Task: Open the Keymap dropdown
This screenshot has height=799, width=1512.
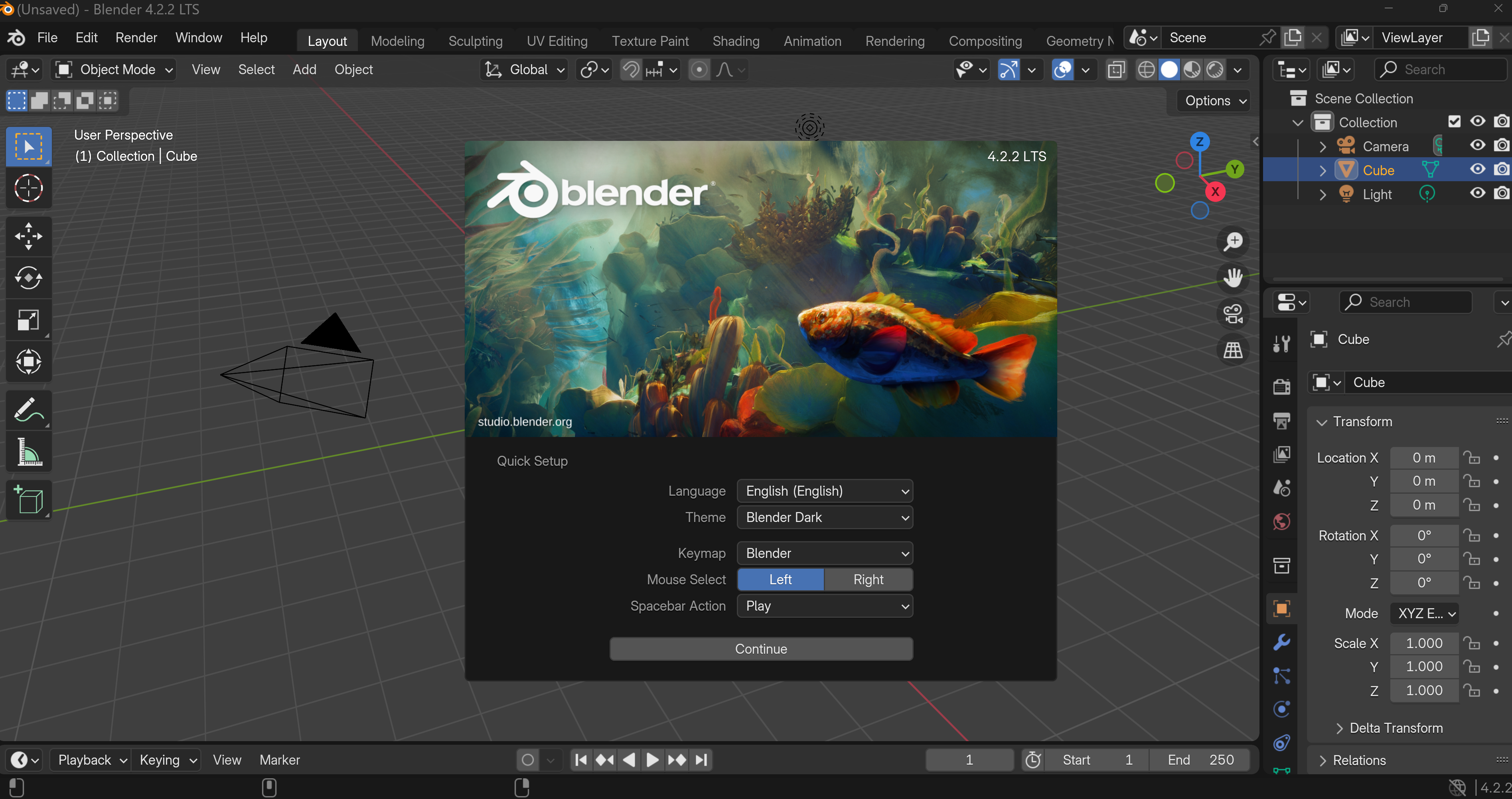Action: (825, 553)
